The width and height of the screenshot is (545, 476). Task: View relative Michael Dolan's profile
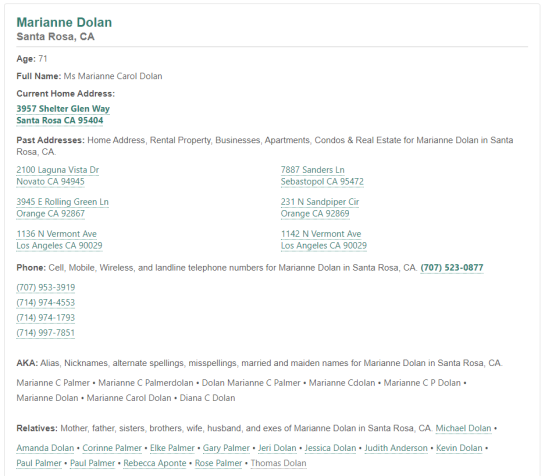(463, 428)
